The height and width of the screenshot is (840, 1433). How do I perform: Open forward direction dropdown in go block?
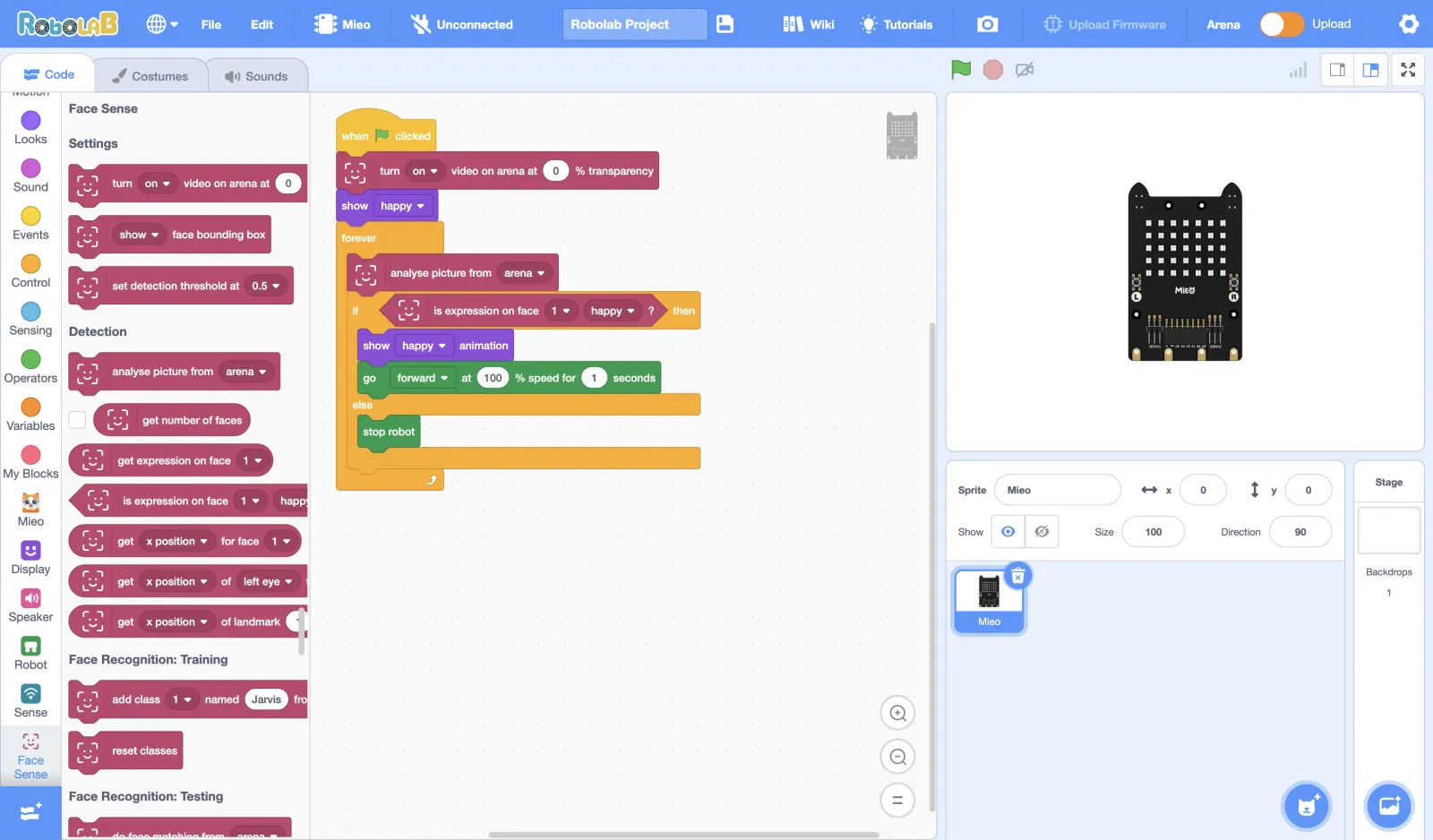[x=422, y=378]
